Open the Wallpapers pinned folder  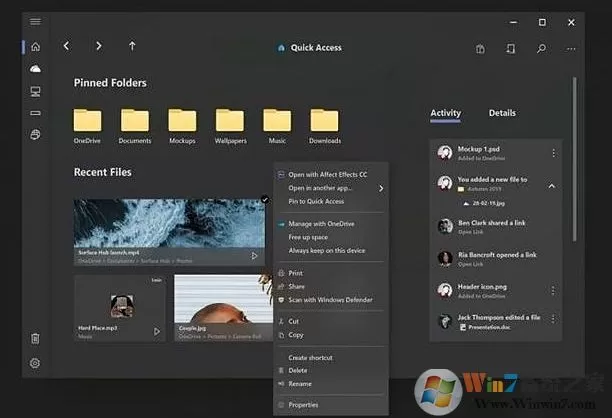click(x=230, y=126)
